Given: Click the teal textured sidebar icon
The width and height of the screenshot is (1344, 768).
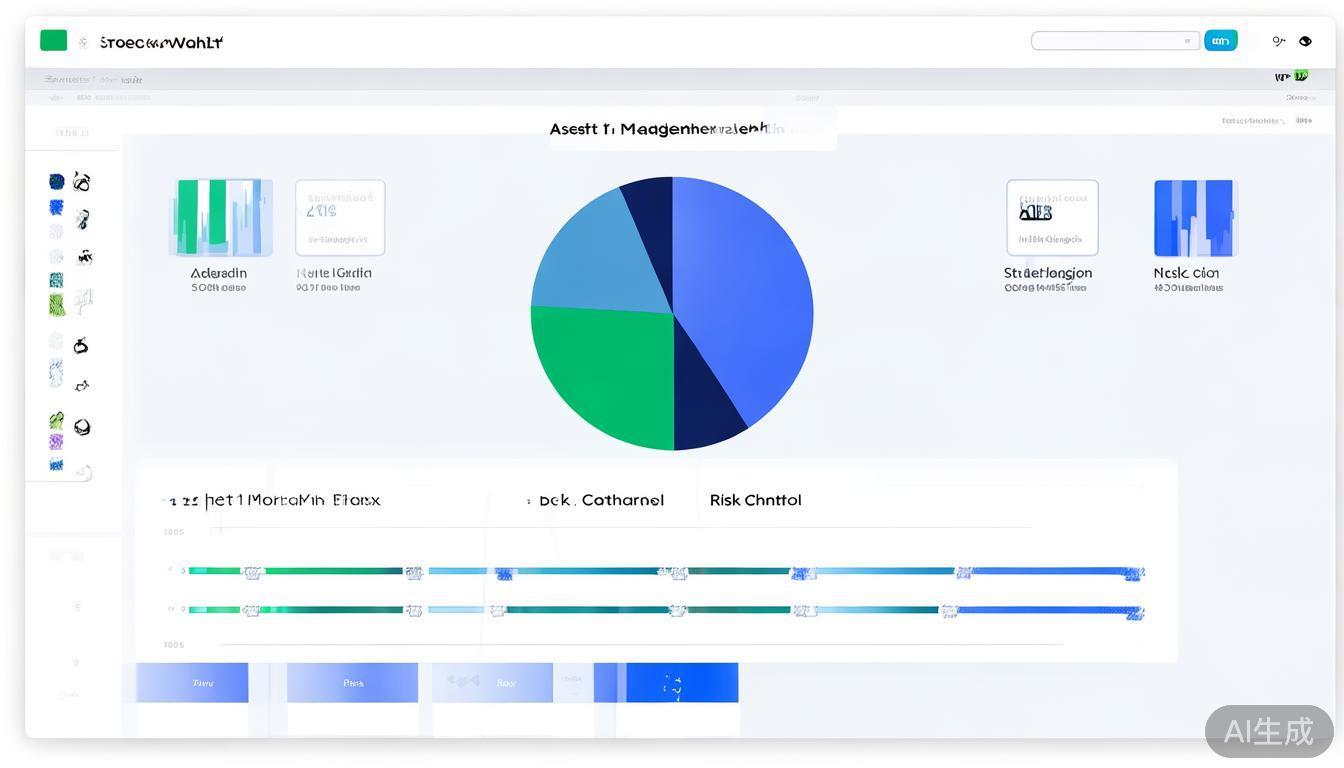Looking at the screenshot, I should point(56,281).
